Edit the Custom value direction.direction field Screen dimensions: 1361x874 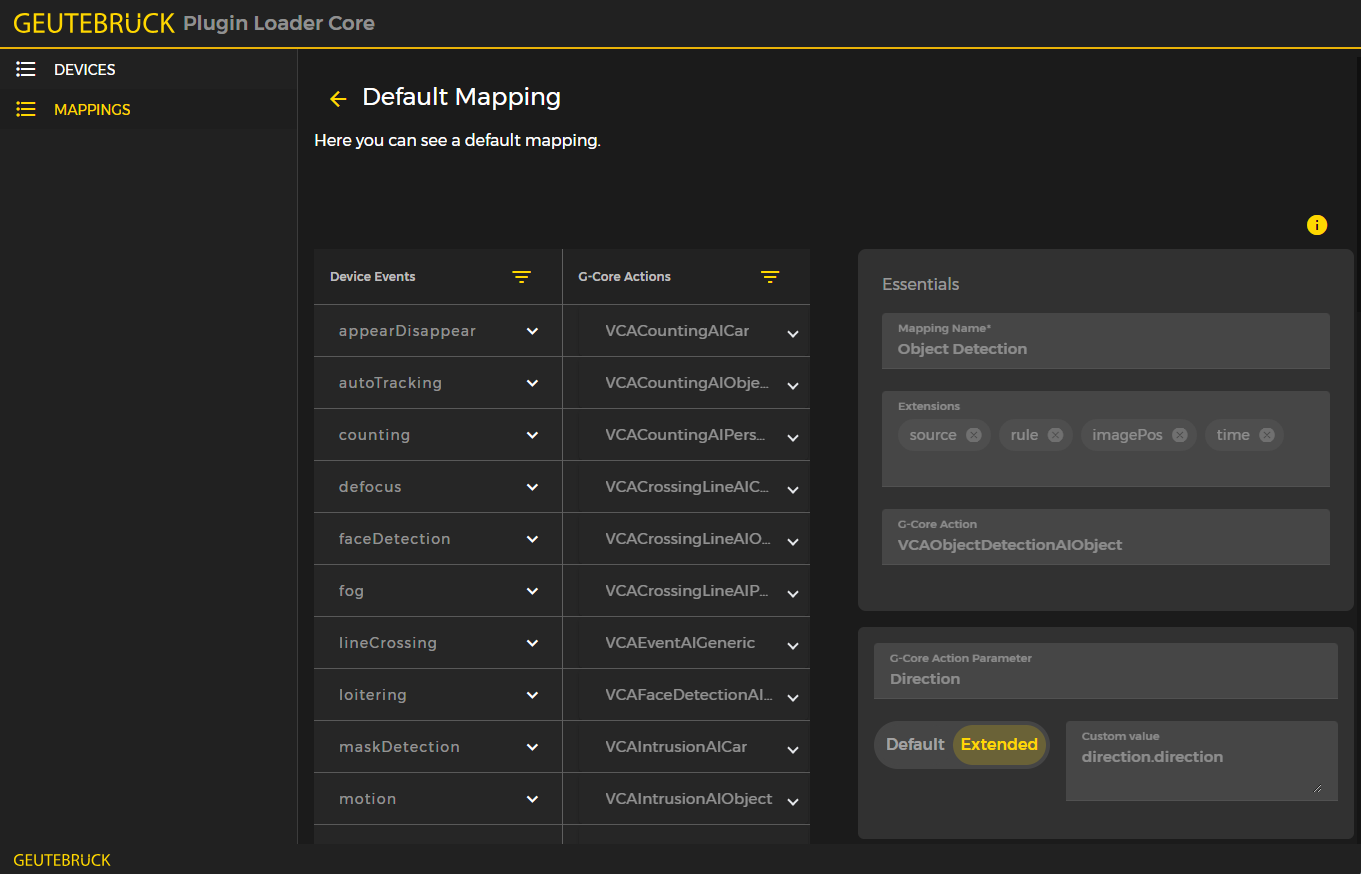[x=1200, y=757]
